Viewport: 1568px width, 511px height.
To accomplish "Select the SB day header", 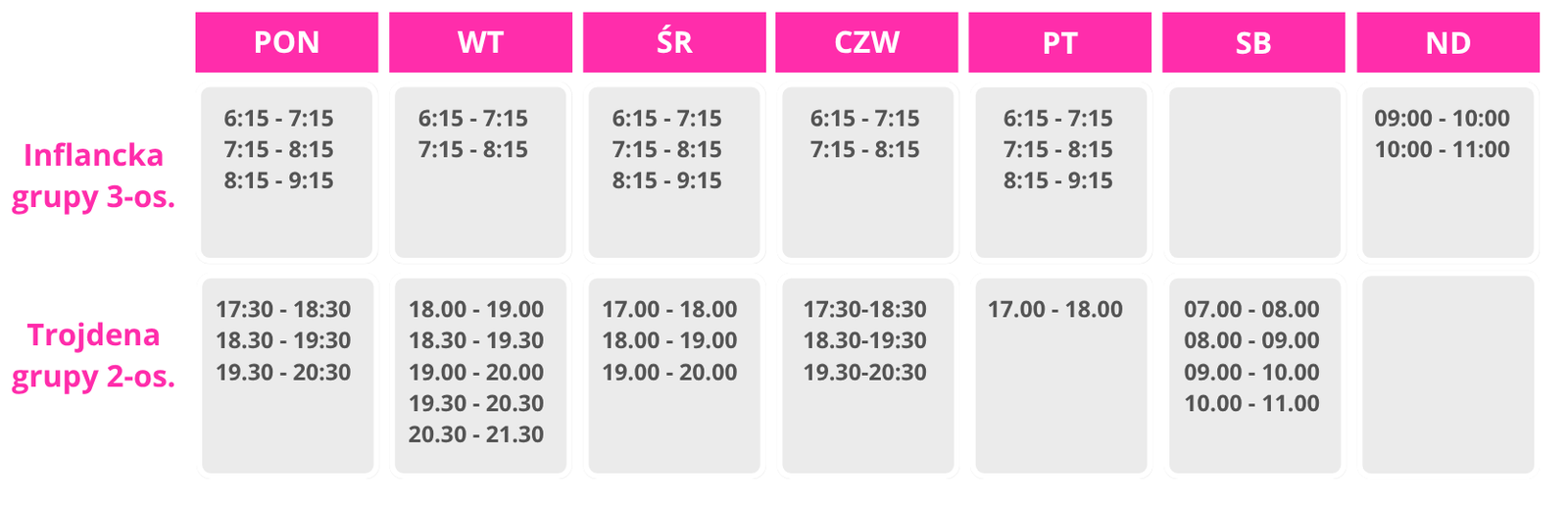I will point(1253,42).
